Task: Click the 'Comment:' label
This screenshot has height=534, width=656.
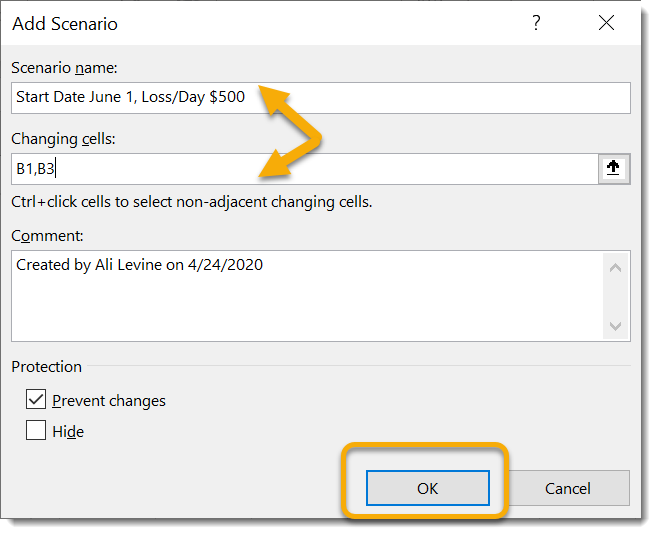Action: pyautogui.click(x=47, y=235)
